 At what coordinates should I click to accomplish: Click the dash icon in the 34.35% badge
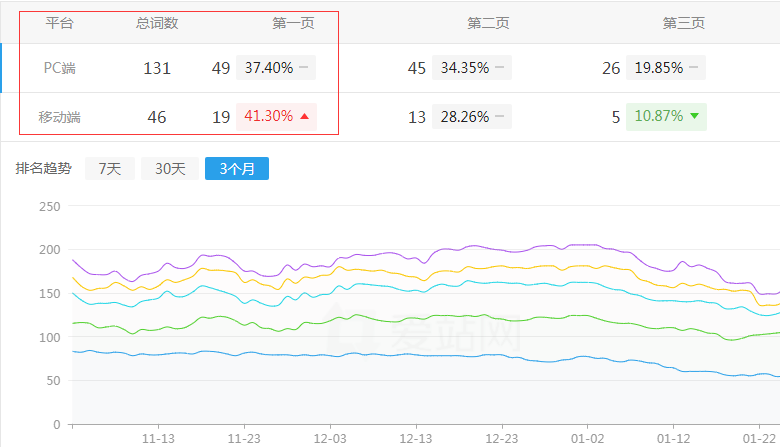pyautogui.click(x=499, y=68)
